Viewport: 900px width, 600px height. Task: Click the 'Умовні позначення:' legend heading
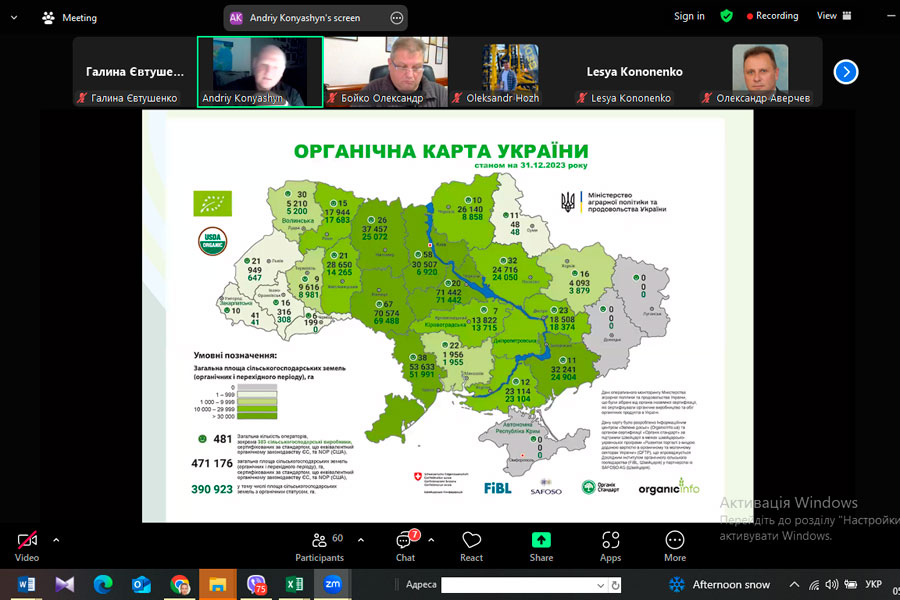[x=235, y=355]
